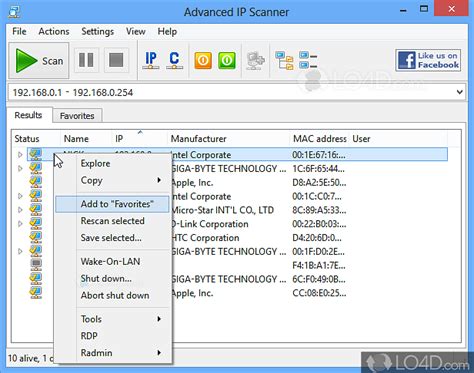Click the computer icon of the Micro-Star INT'L row
Viewport: 474px width, 373px height.
click(36, 209)
